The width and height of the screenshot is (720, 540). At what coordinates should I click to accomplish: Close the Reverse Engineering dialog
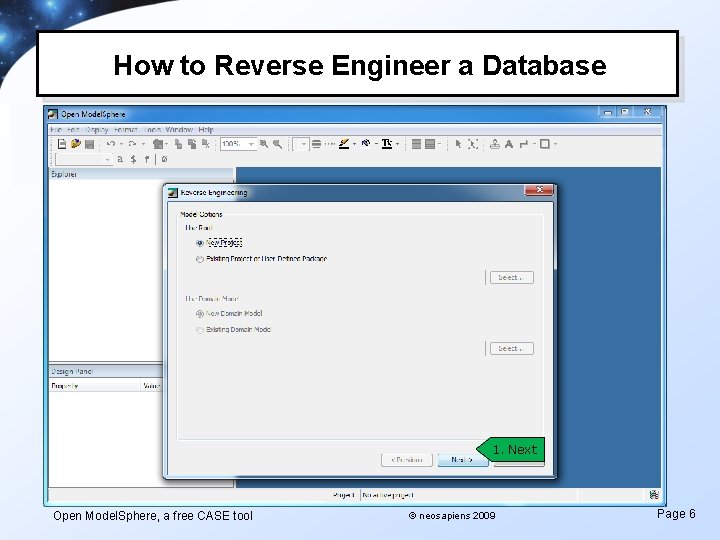[539, 190]
